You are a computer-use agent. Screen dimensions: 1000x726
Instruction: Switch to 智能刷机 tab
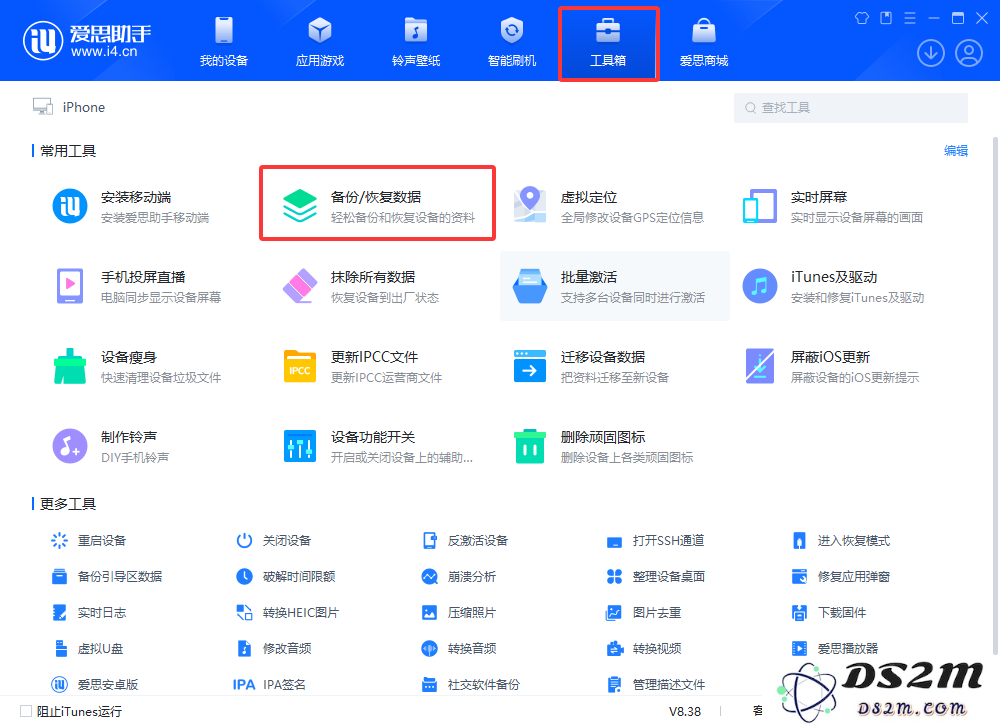pos(512,42)
